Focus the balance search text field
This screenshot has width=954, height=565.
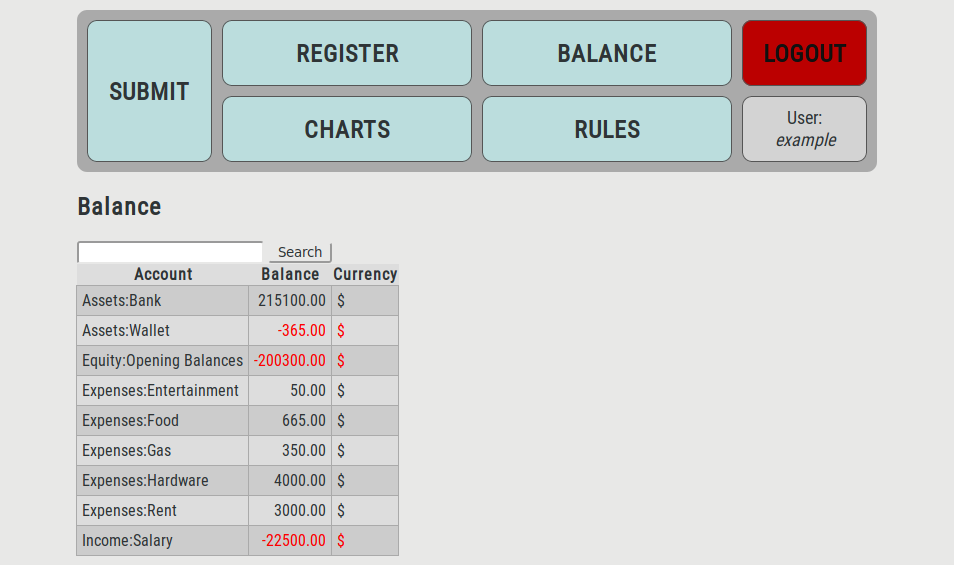[x=170, y=252]
